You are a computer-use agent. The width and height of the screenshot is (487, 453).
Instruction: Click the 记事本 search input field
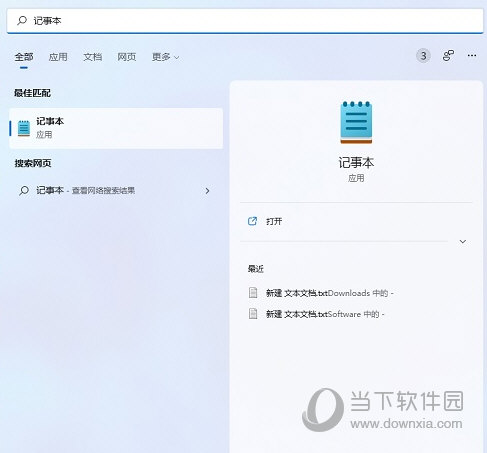[x=245, y=21]
